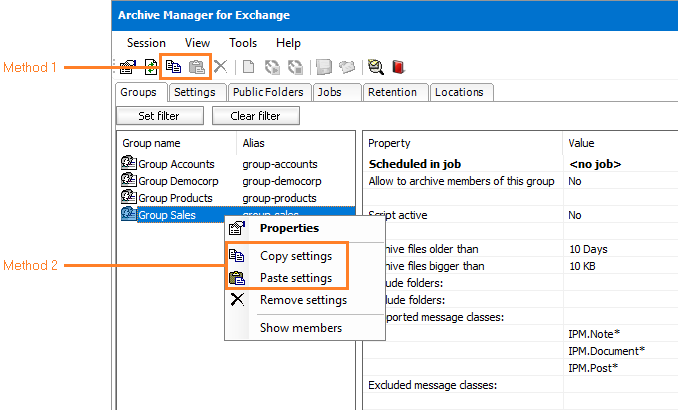Open the View menu
Viewport: 678px width, 410px height.
(197, 43)
